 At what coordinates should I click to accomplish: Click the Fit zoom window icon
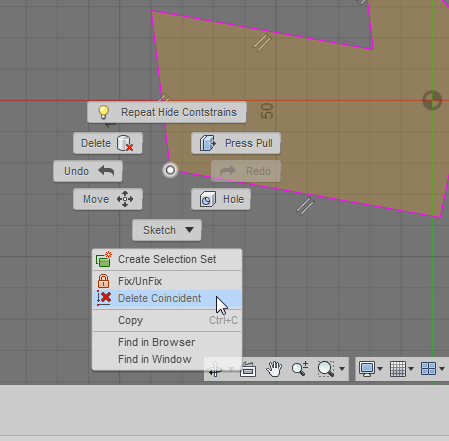tap(326, 369)
